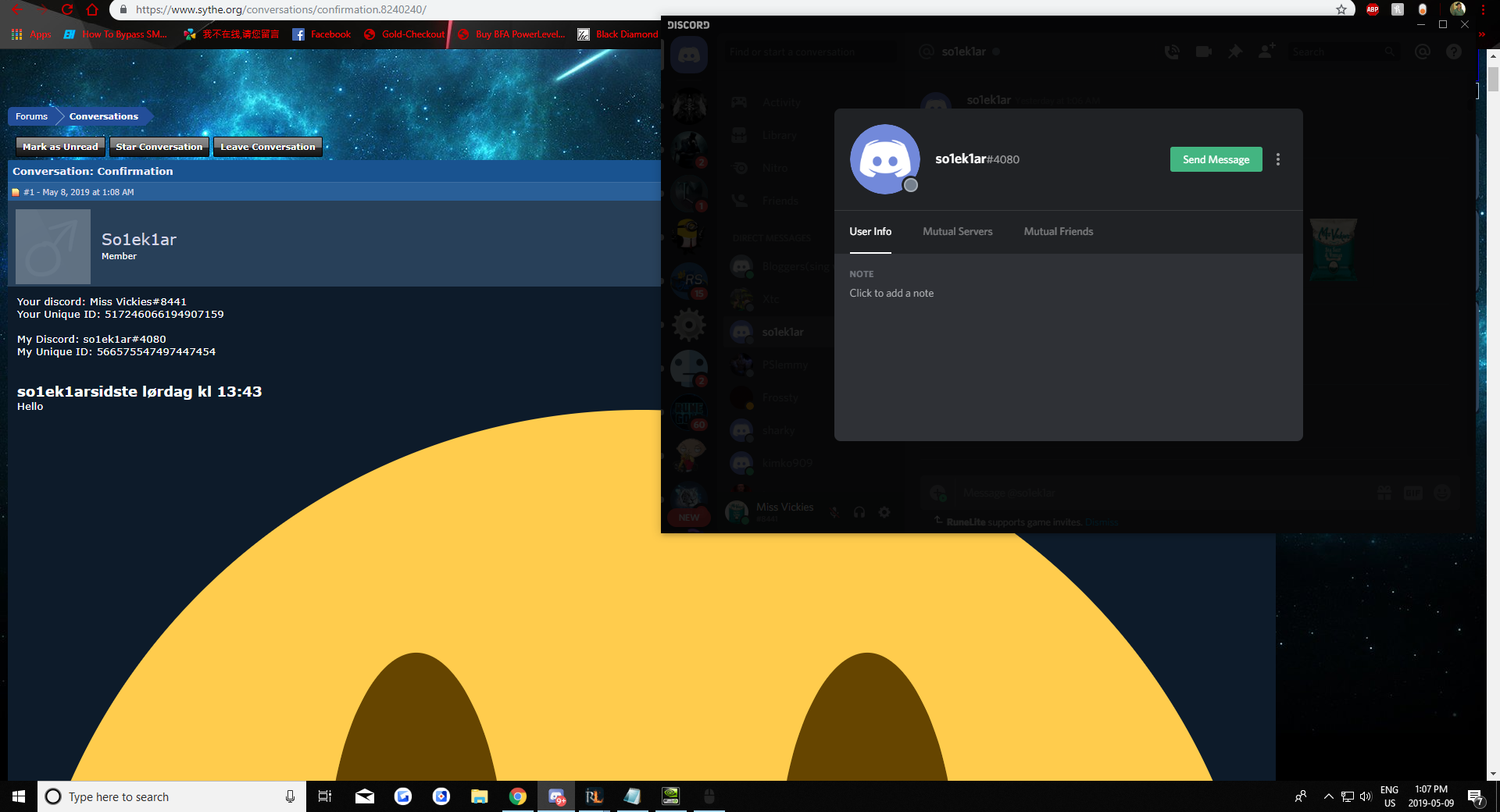Viewport: 1500px width, 812px height.
Task: Open Chrome three-dot menu
Action: [x=1482, y=9]
